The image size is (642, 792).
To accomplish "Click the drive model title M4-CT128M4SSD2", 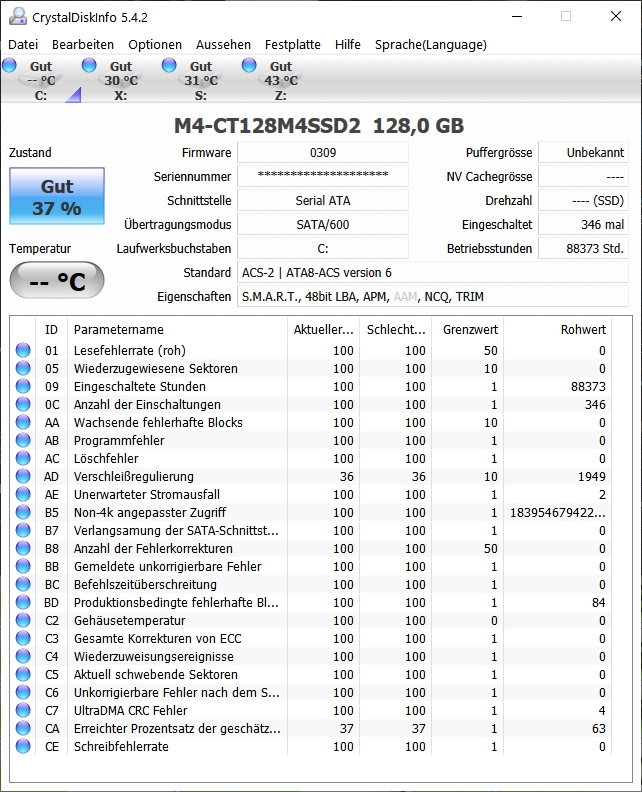I will point(267,126).
